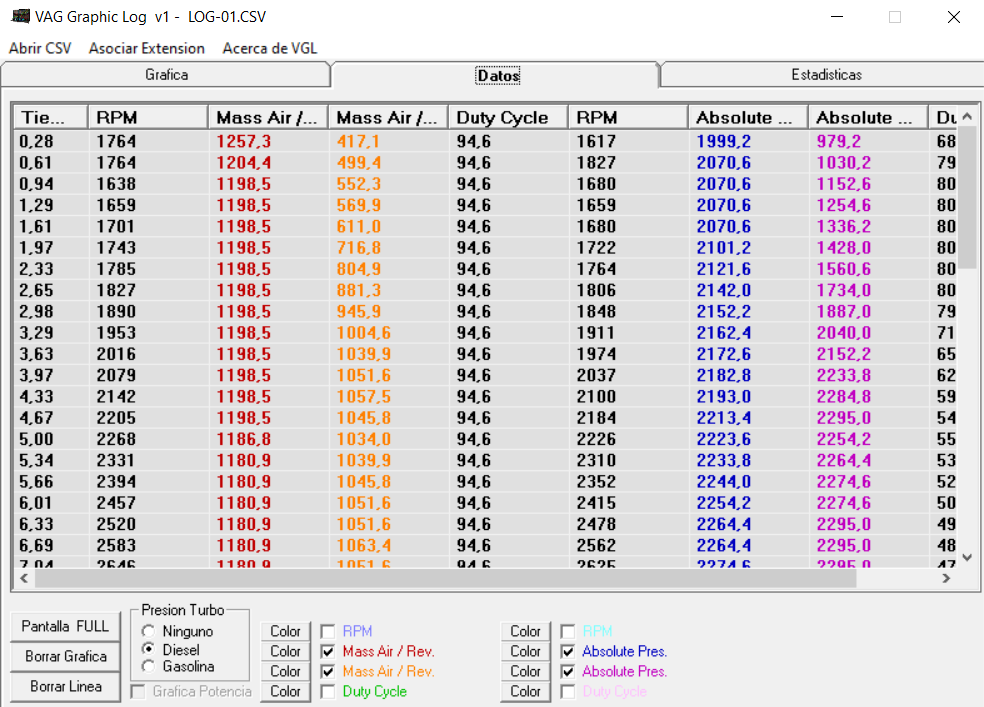Click the horizontal scroll left arrow
984x707 pixels.
point(24,578)
